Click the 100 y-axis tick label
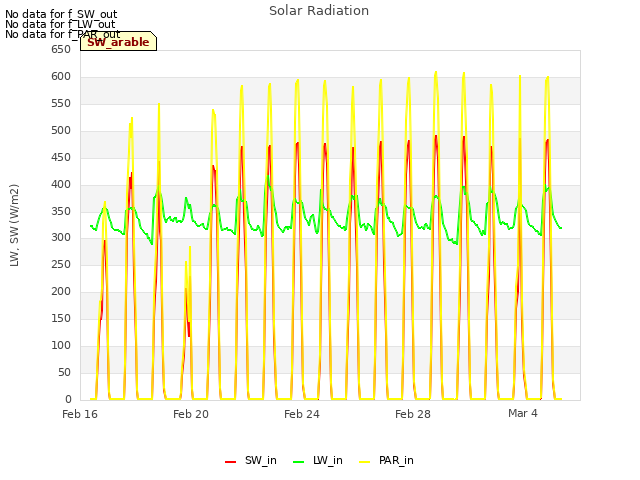 coord(61,345)
